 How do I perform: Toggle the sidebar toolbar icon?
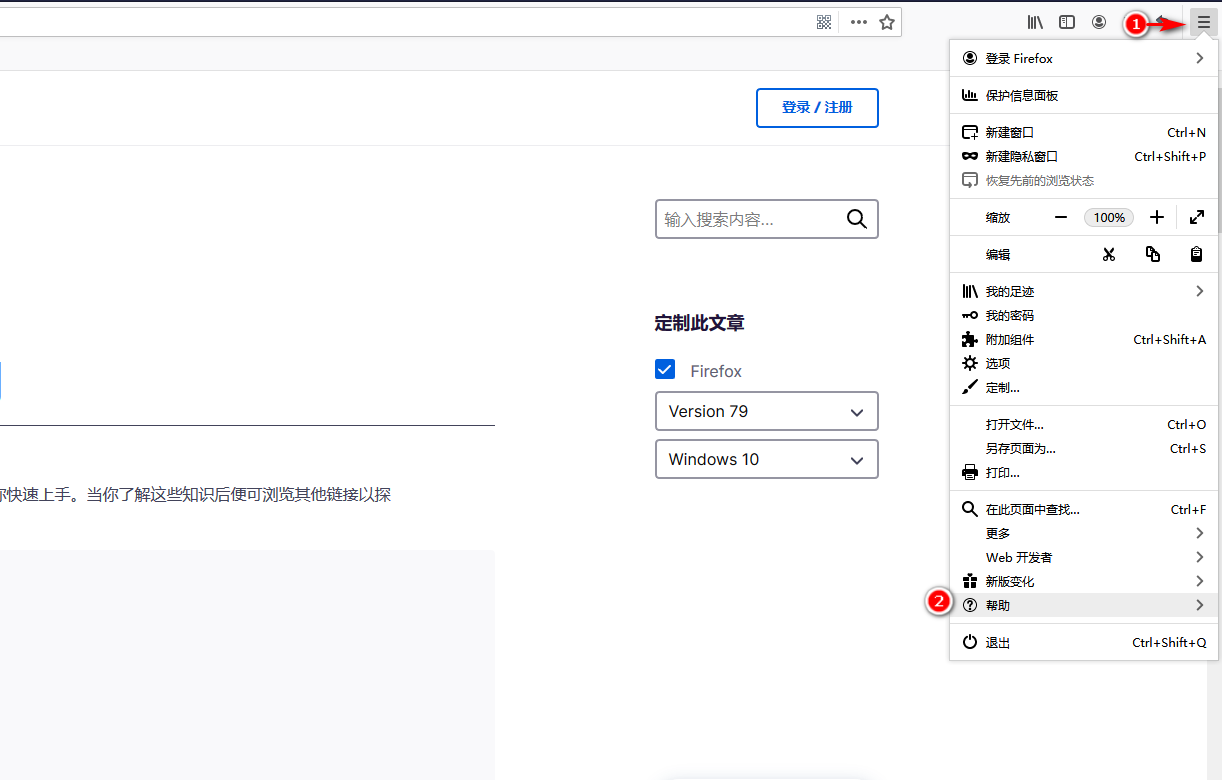click(1067, 22)
